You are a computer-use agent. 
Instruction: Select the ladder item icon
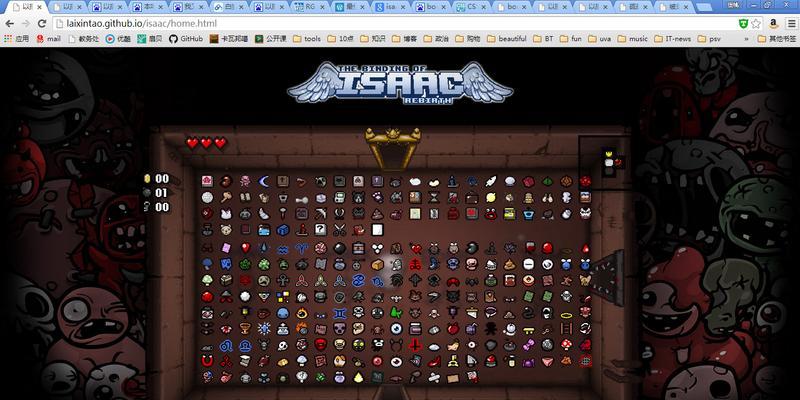pyautogui.click(x=566, y=329)
